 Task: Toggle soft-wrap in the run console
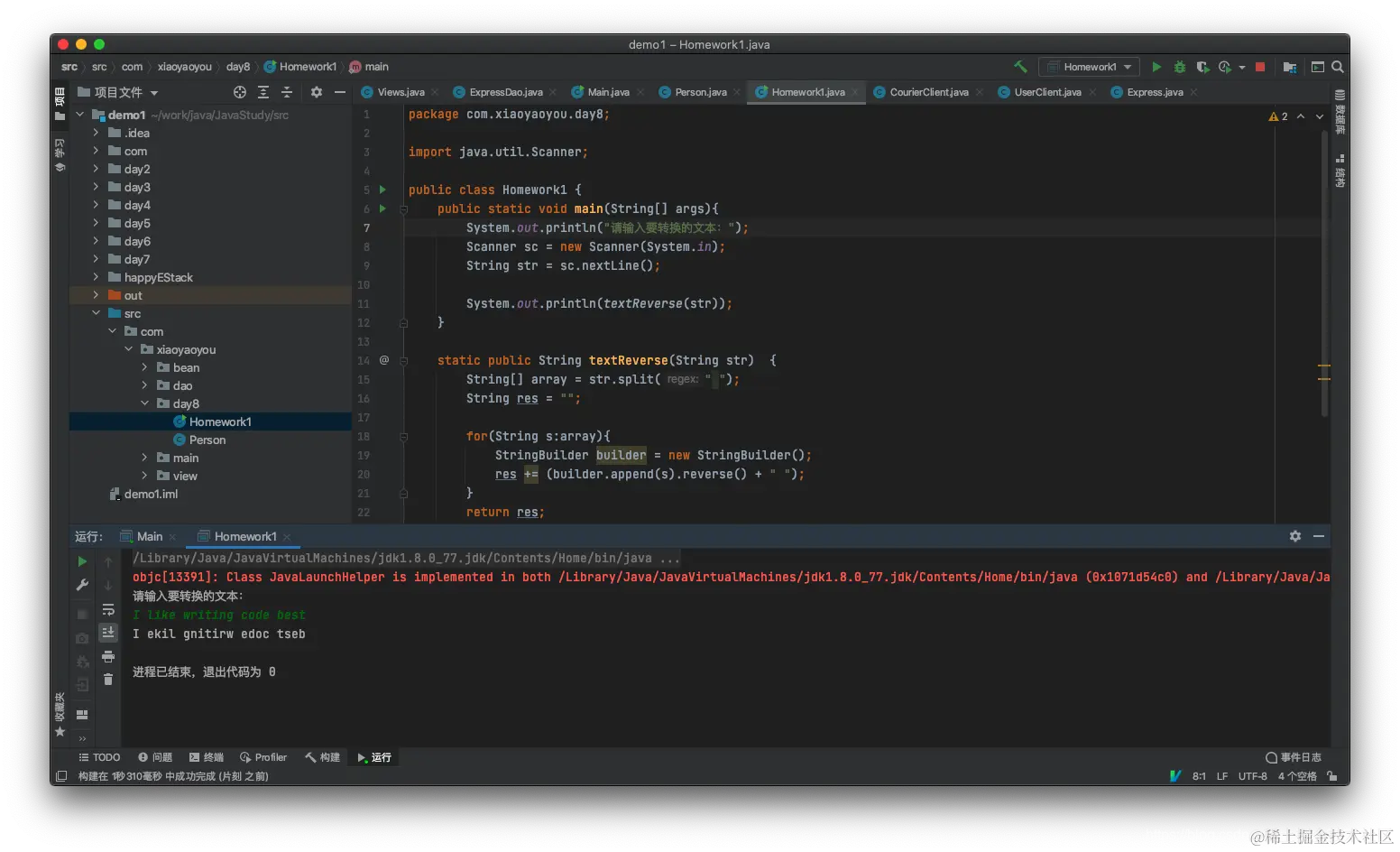[x=108, y=609]
